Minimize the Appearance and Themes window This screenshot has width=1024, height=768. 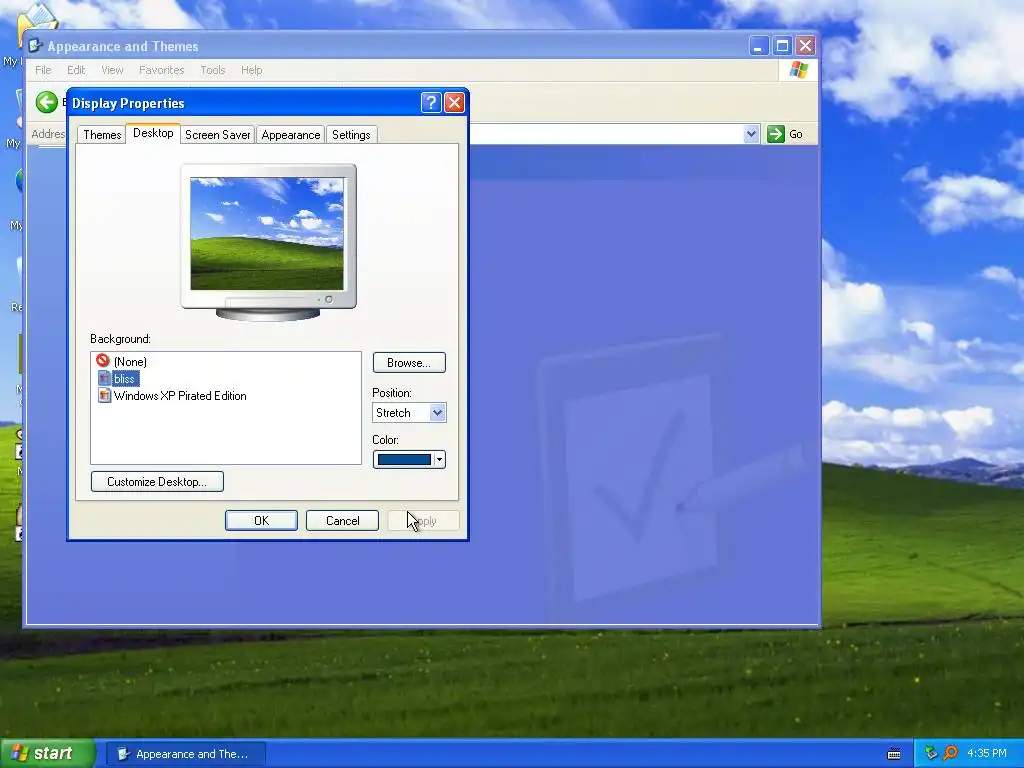click(x=758, y=46)
